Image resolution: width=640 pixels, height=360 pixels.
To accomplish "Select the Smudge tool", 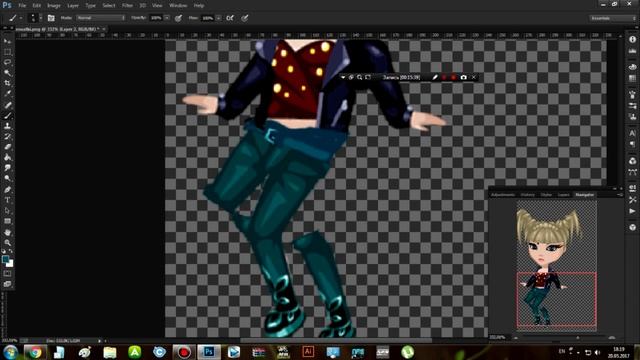I will pos(7,168).
